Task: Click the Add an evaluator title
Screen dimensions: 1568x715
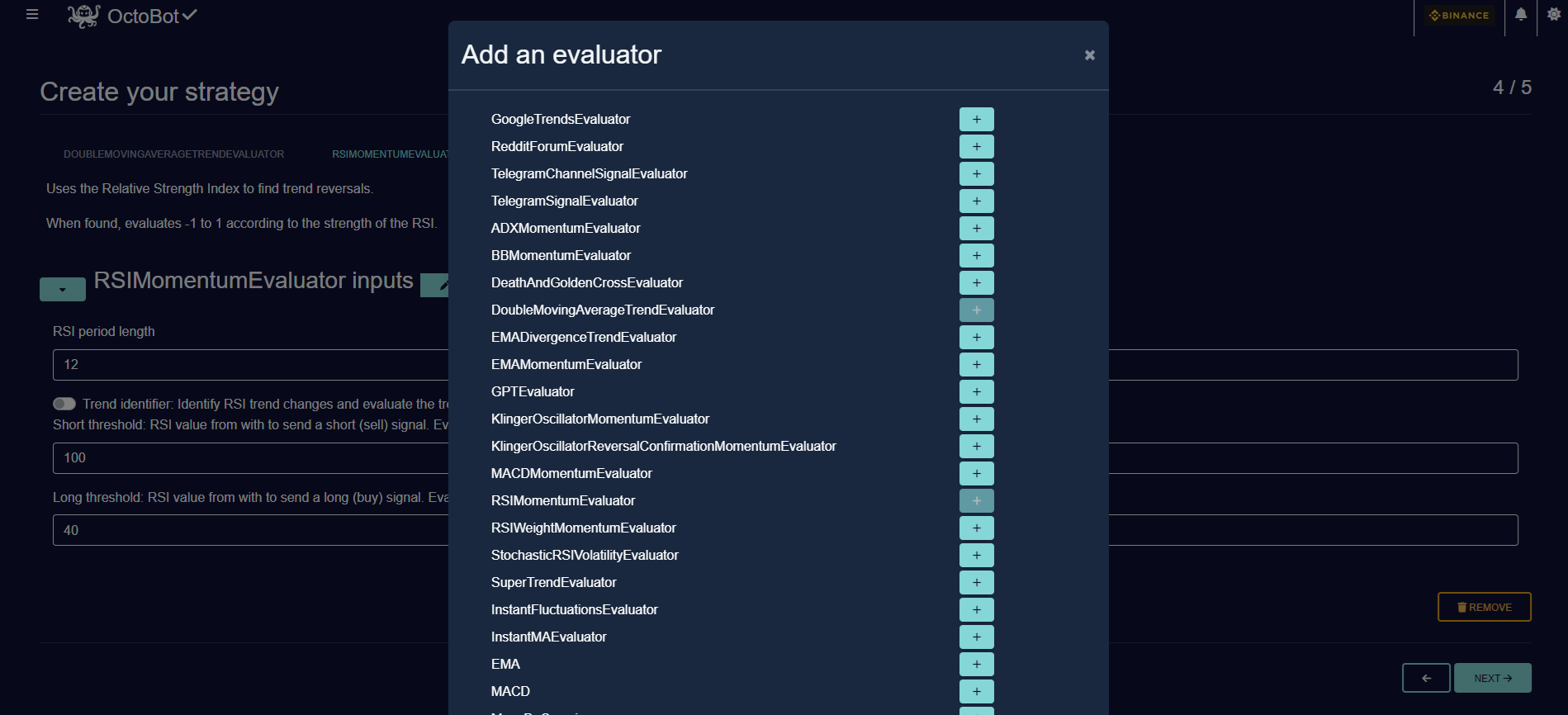Action: tap(561, 54)
